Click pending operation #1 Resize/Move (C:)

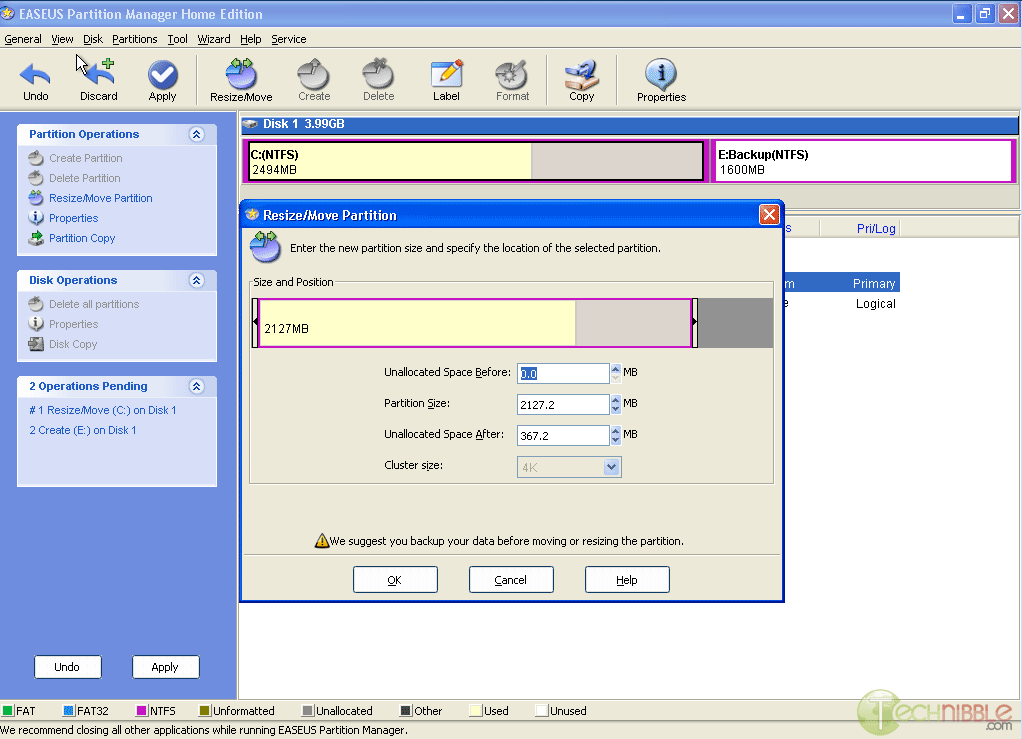[x=102, y=411]
